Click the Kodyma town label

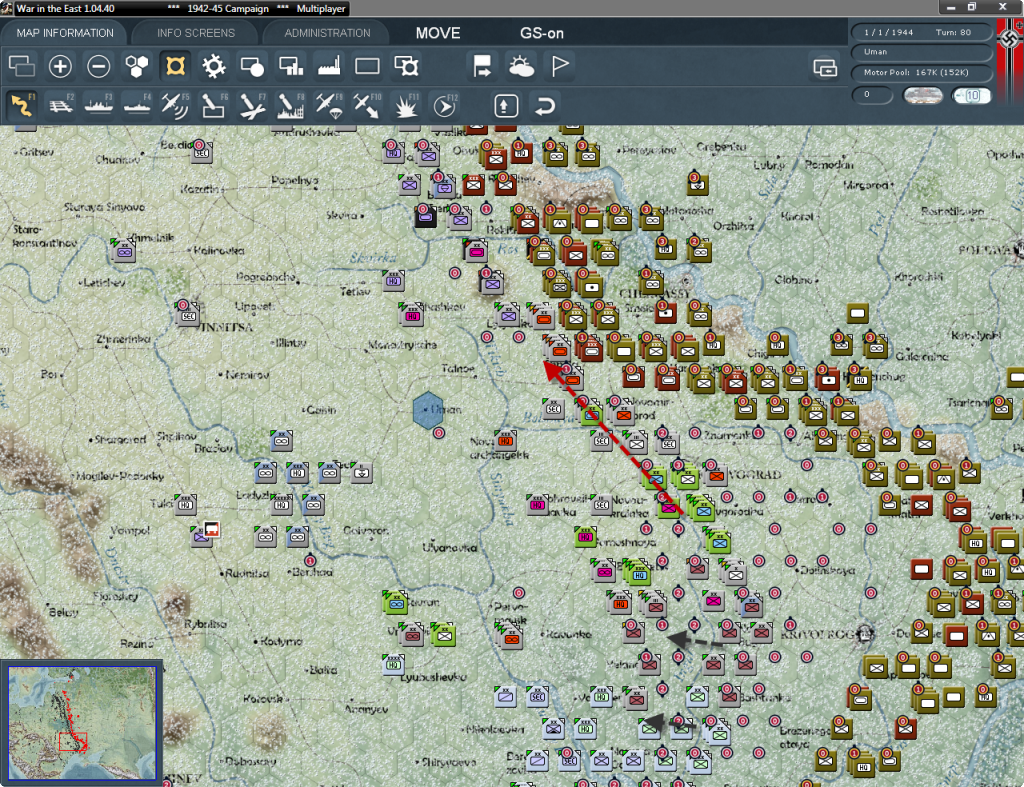tap(281, 641)
